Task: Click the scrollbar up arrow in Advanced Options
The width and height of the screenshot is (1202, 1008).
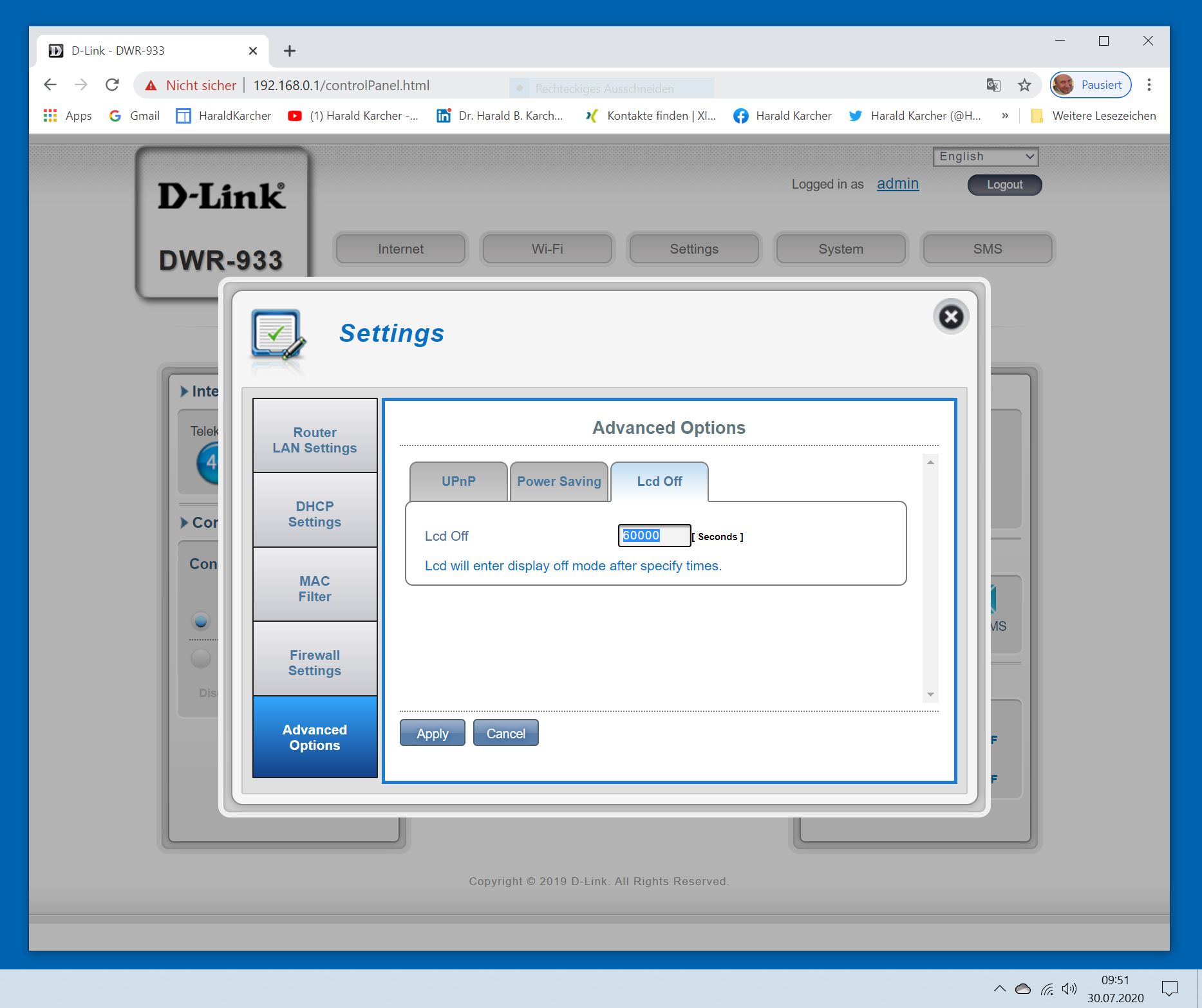Action: (930, 462)
